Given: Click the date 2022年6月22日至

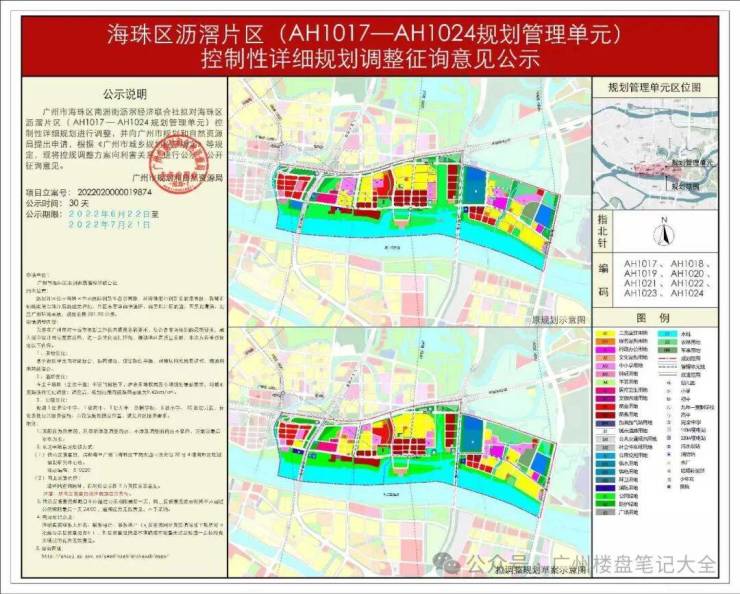Looking at the screenshot, I should tap(114, 214).
